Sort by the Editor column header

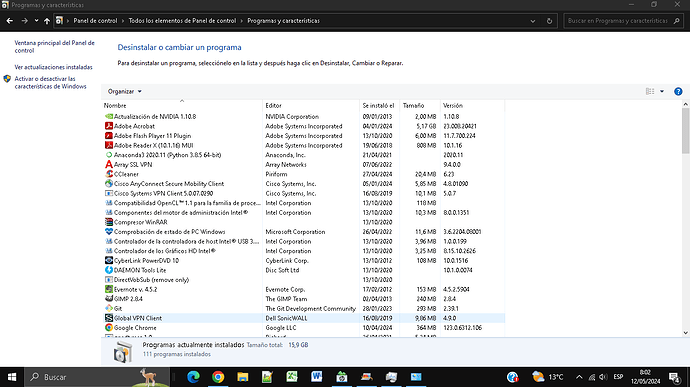(x=311, y=106)
